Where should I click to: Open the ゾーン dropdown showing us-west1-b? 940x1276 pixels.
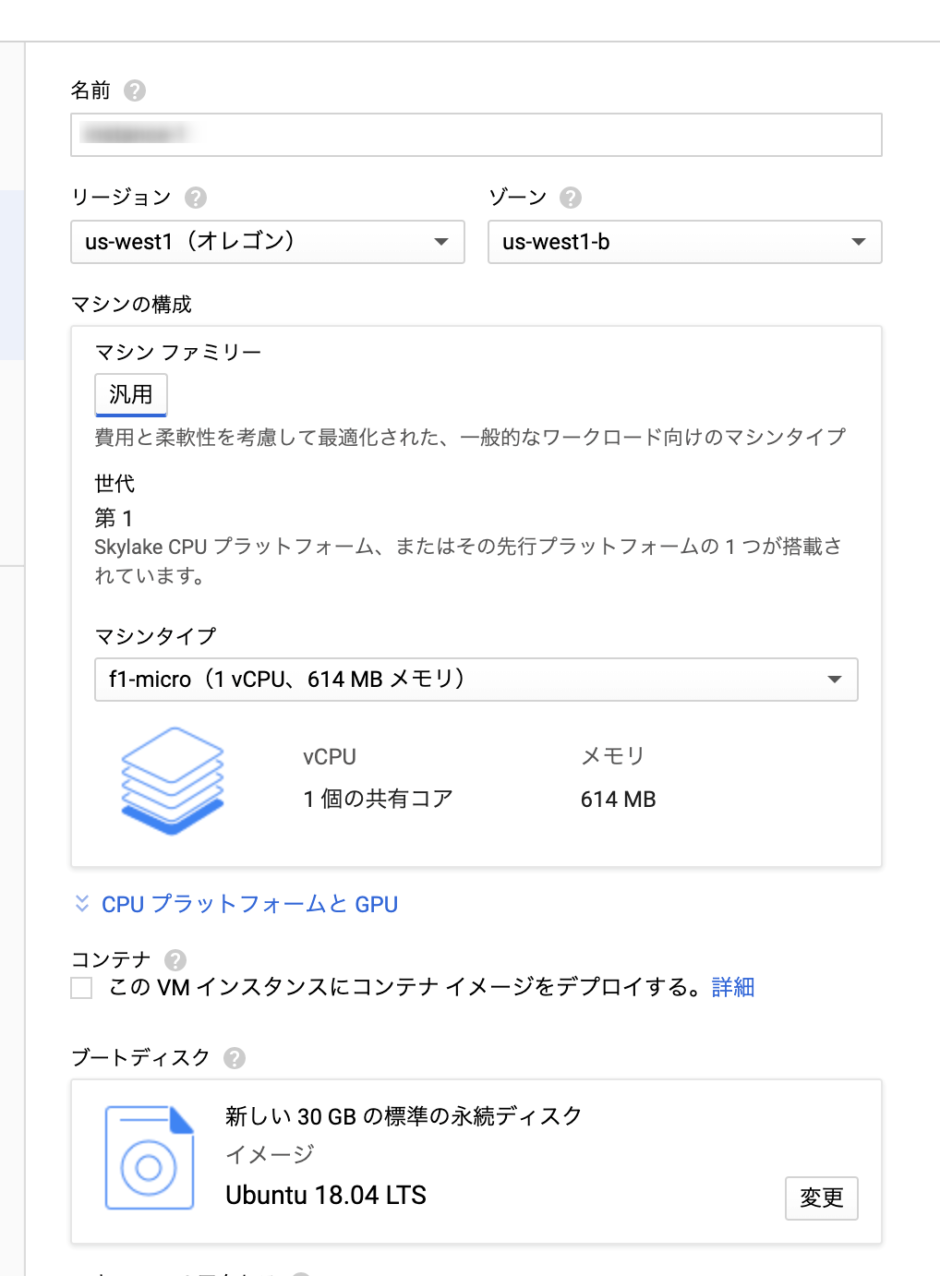coord(685,242)
